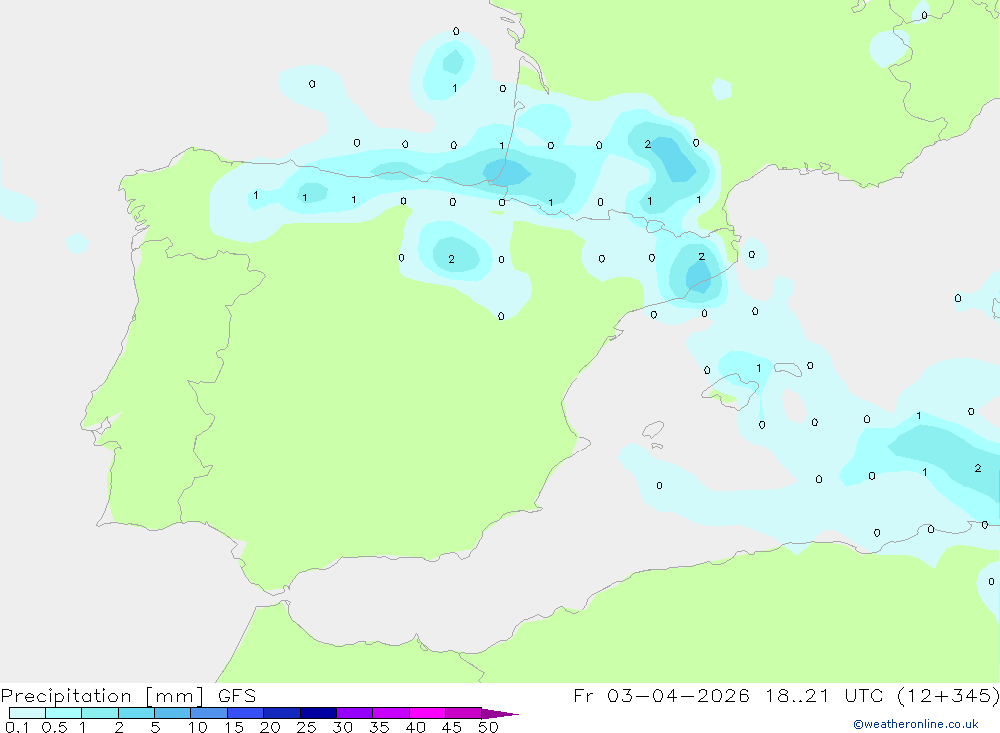The width and height of the screenshot is (1000, 733).
Task: Click the "10" legend scale label
Action: click(x=197, y=727)
